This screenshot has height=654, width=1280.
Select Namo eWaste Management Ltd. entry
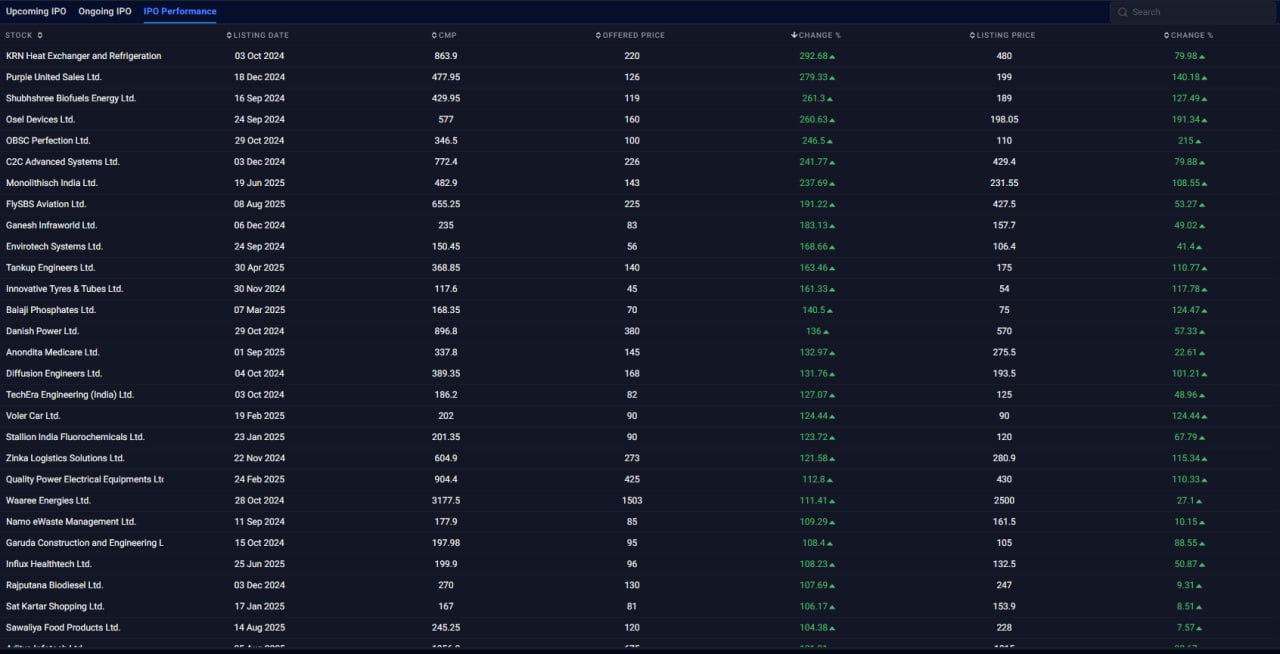tap(71, 522)
